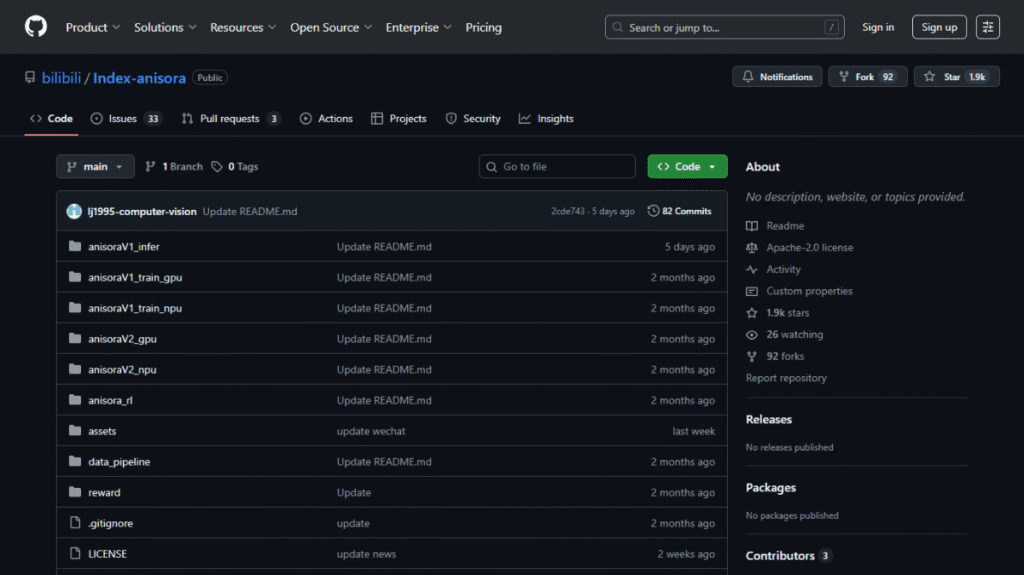Click the file icon beside .gitignore
1024x575 pixels.
click(x=75, y=523)
